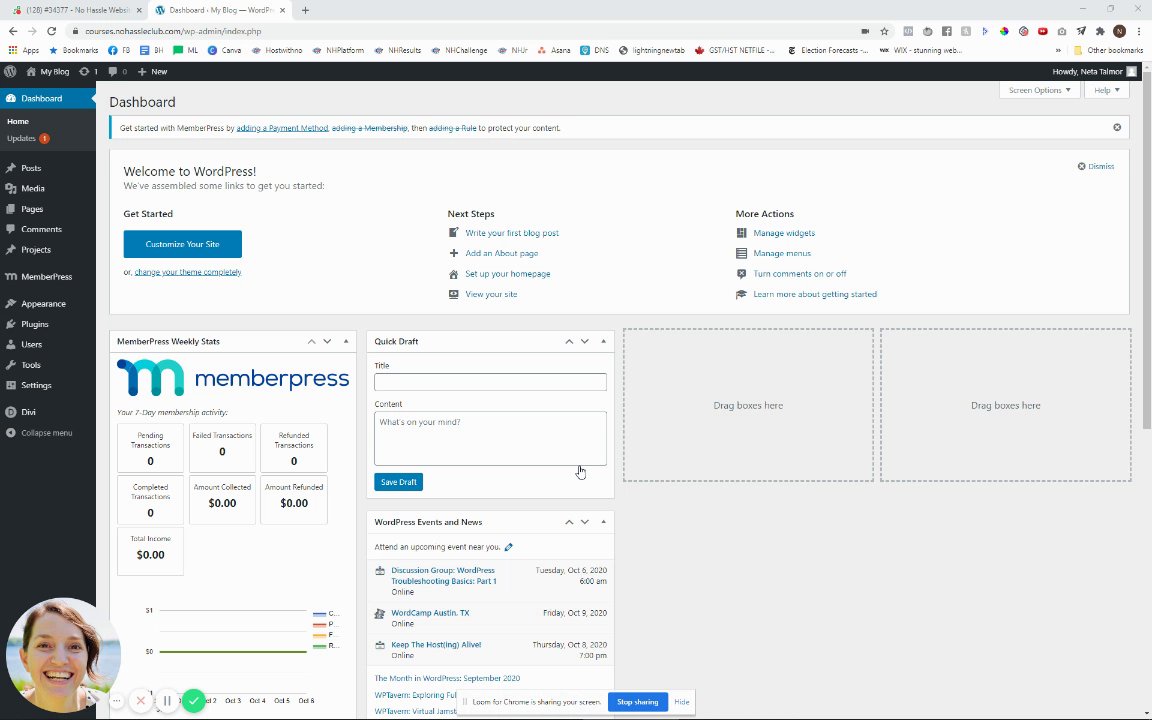Click the Tools wrench icon
The width and height of the screenshot is (1152, 720).
coord(10,365)
